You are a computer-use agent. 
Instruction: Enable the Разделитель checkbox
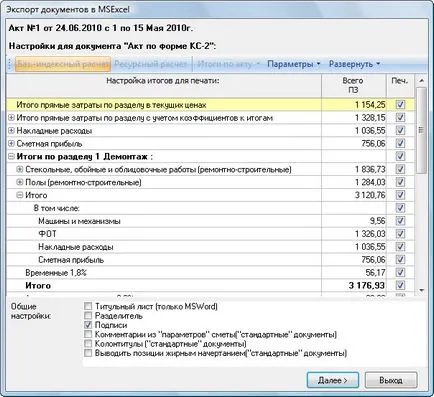(88, 315)
